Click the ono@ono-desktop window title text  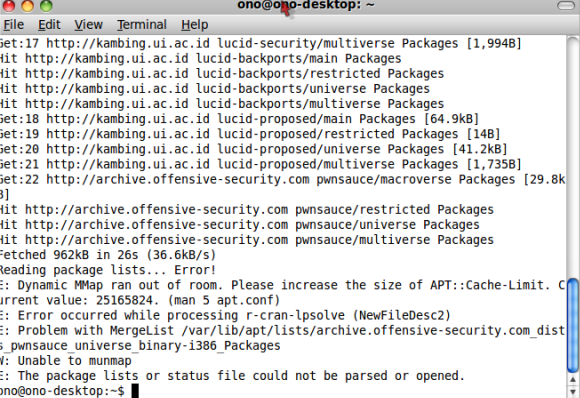(306, 5)
